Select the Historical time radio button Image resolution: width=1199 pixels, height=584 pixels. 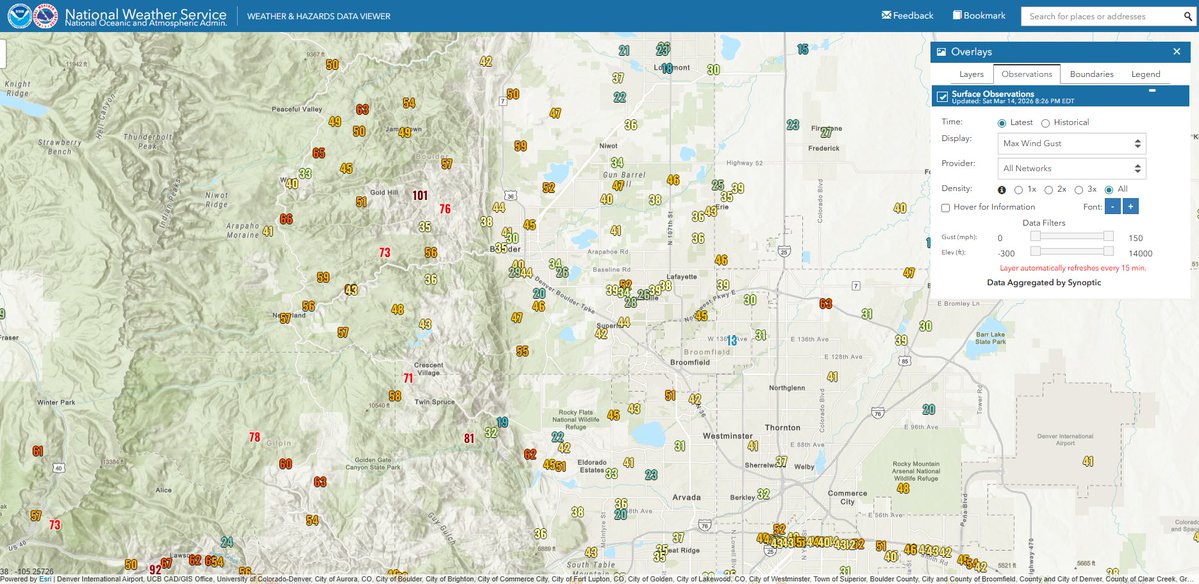pyautogui.click(x=1045, y=122)
